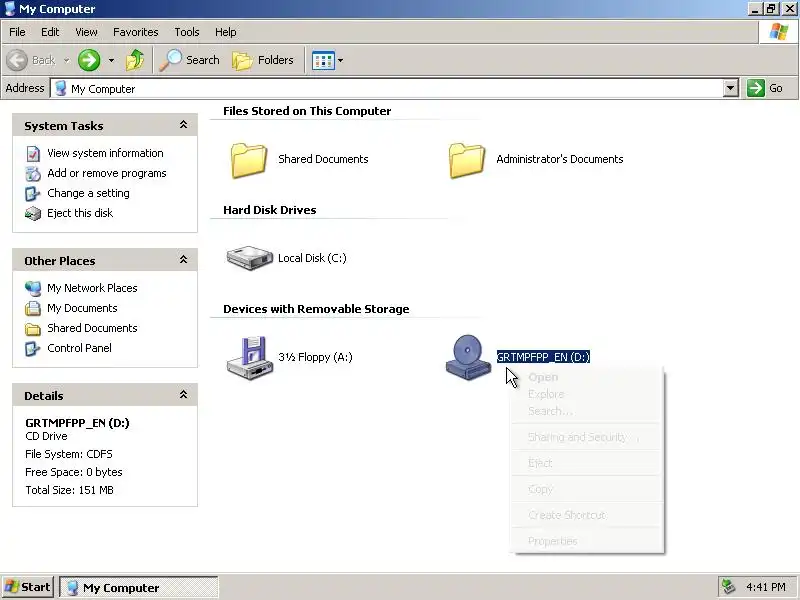
Task: Click the GRTMPFPP_EN (D:) label
Action: pos(543,357)
